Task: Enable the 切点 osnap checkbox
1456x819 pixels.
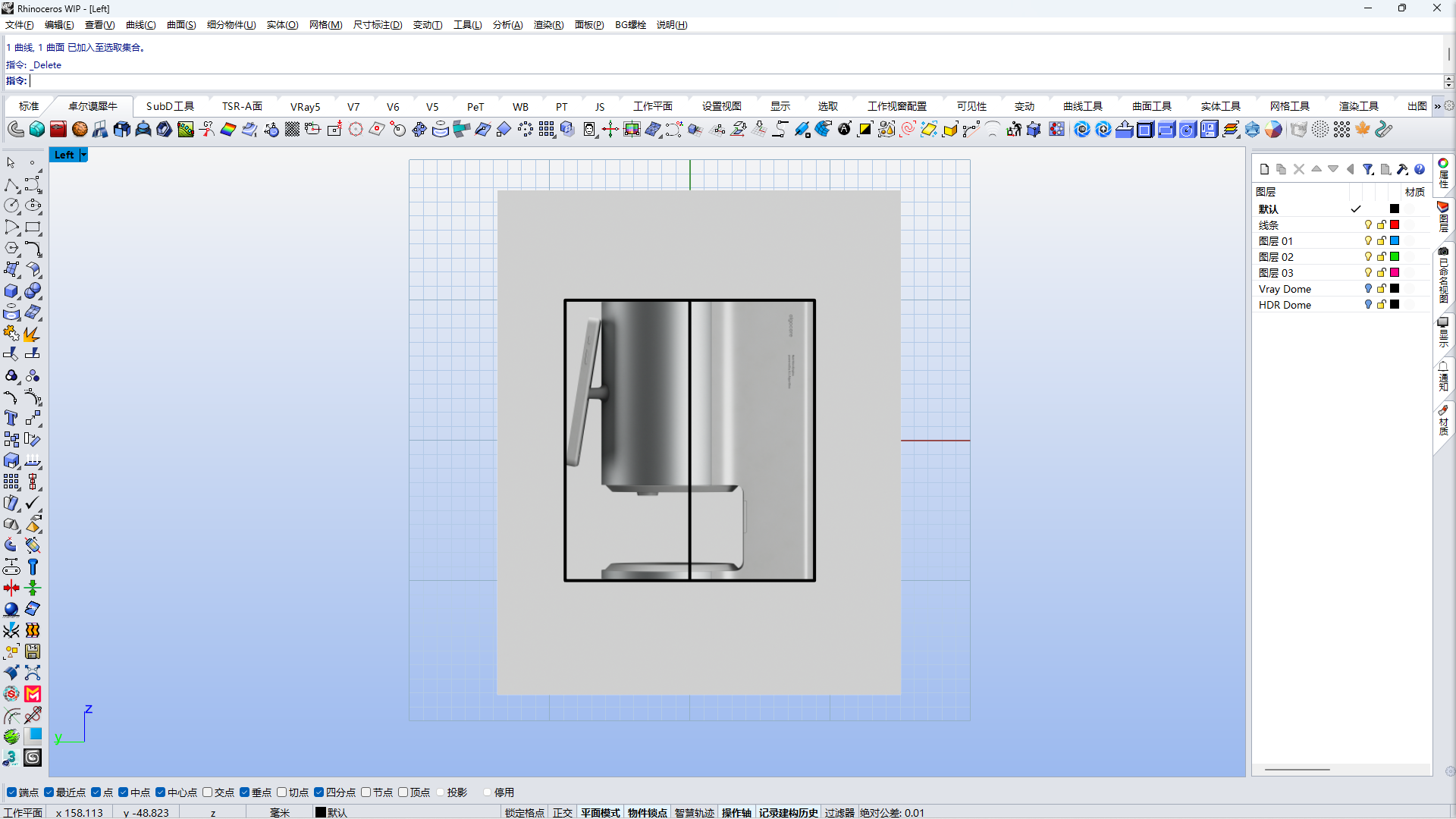Action: [282, 792]
